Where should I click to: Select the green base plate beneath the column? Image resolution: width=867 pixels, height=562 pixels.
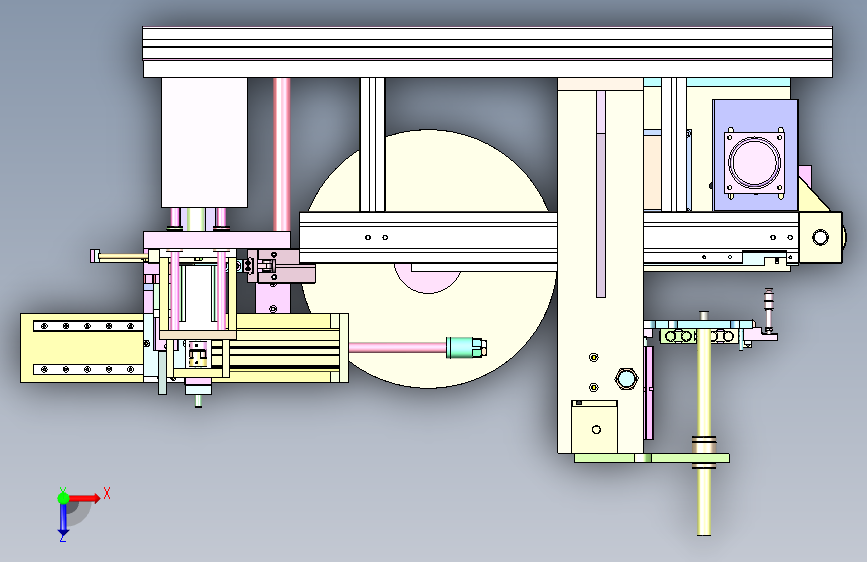pos(651,458)
